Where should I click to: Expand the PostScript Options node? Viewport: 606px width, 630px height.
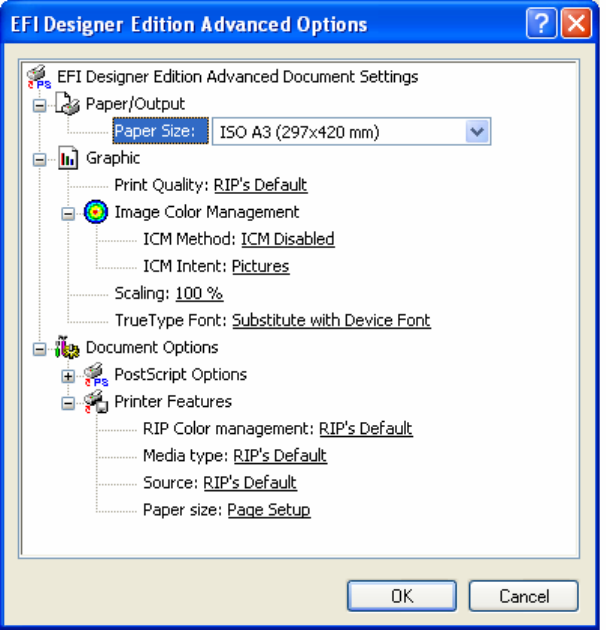tap(68, 375)
